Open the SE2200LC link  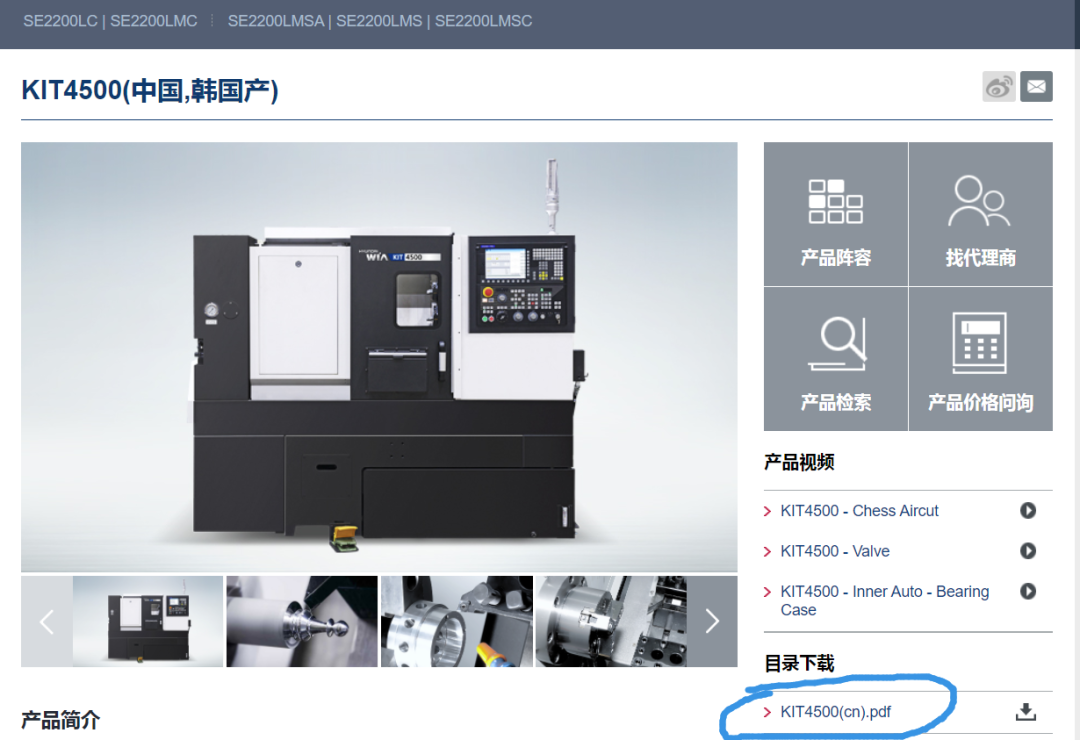pos(60,21)
